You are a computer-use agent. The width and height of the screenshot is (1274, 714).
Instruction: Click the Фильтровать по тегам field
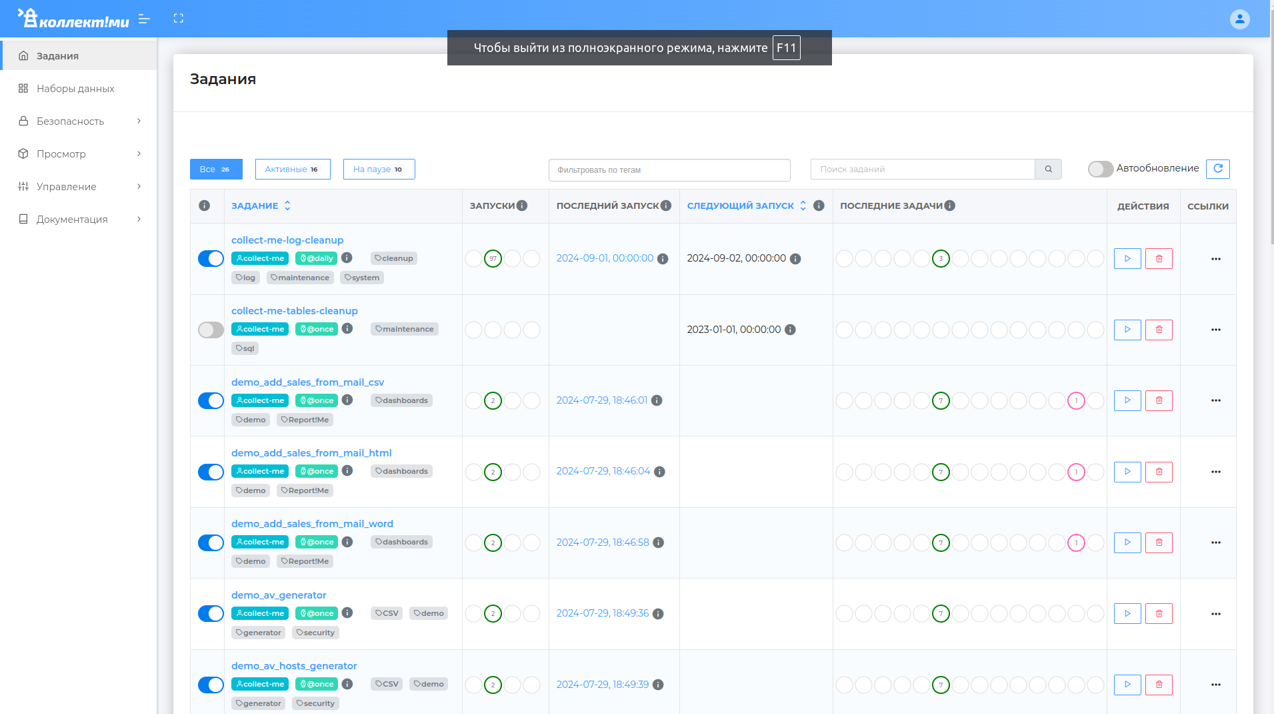pyautogui.click(x=669, y=170)
